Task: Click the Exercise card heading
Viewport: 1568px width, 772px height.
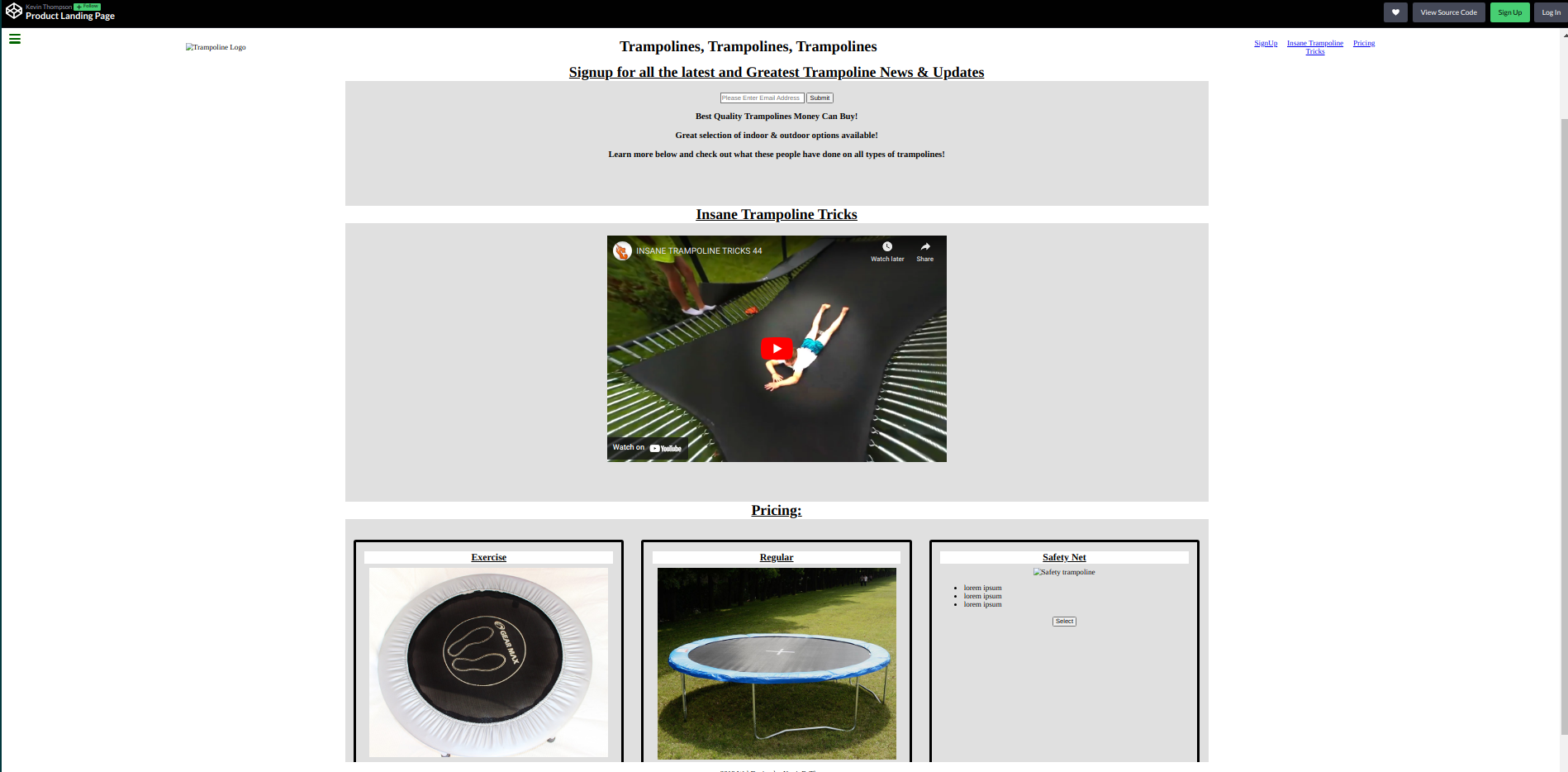Action: pyautogui.click(x=489, y=557)
